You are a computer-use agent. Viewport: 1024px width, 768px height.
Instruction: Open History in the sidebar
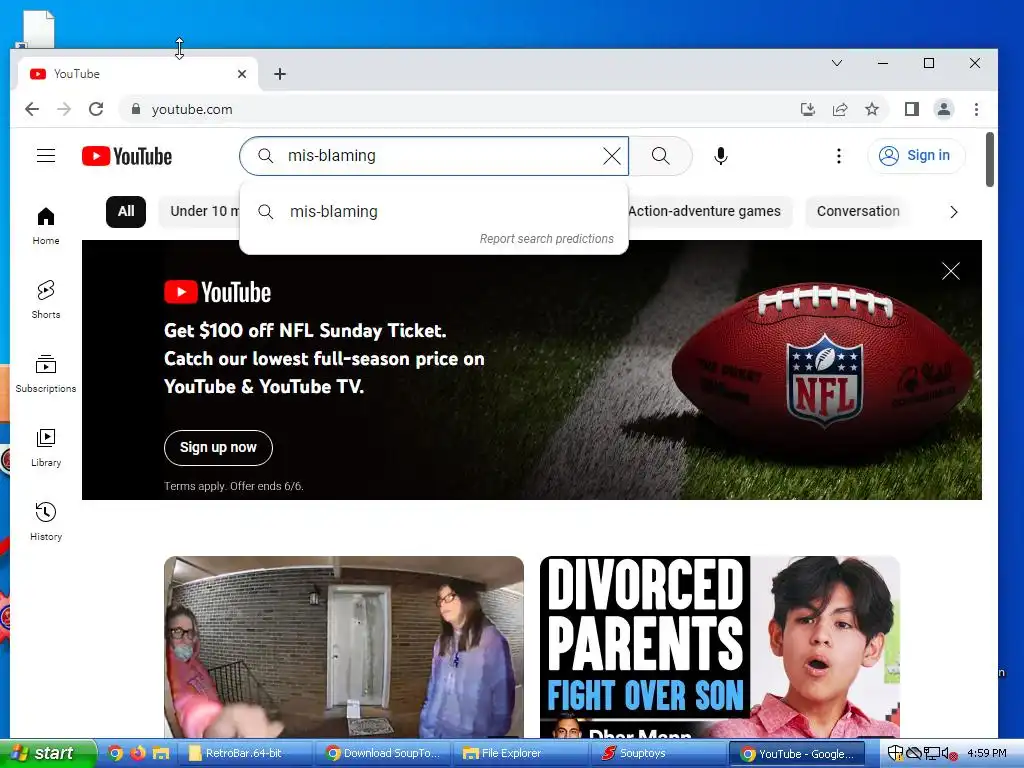pos(46,522)
